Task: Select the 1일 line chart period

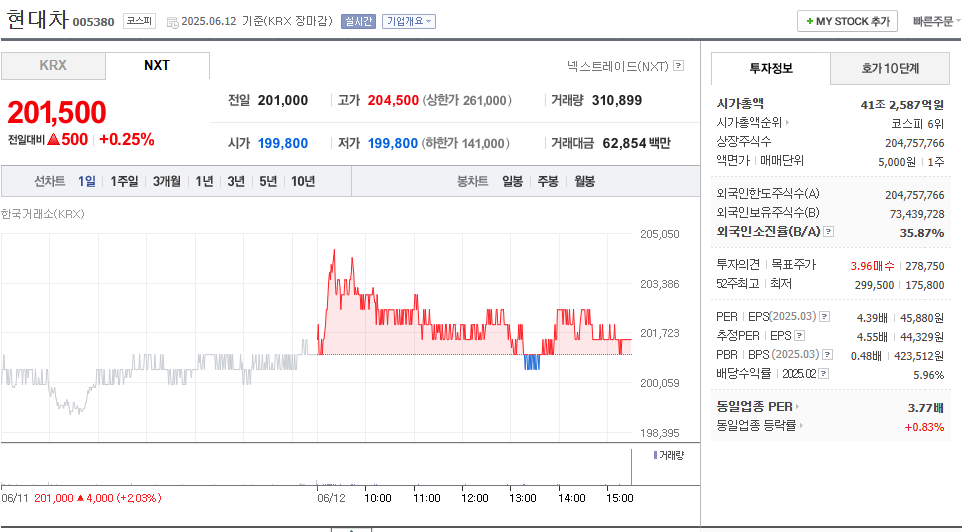Action: click(87, 181)
